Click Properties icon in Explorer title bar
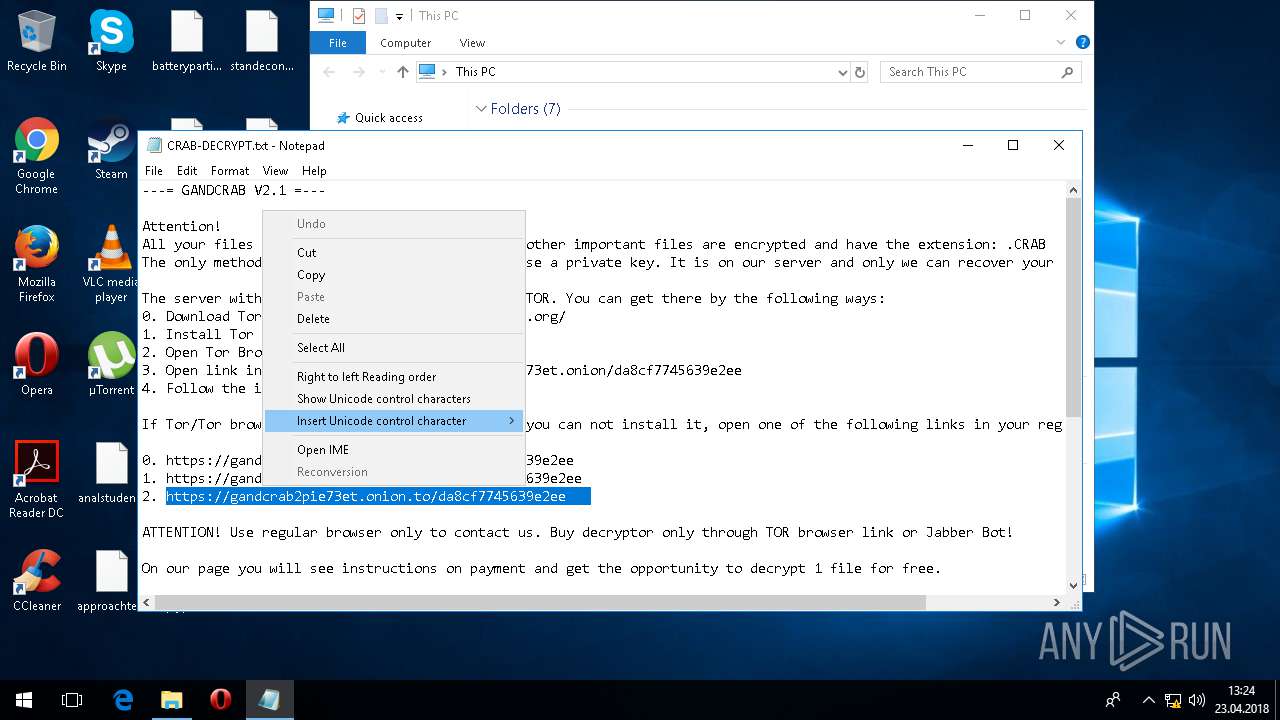1280x720 pixels. pos(359,16)
